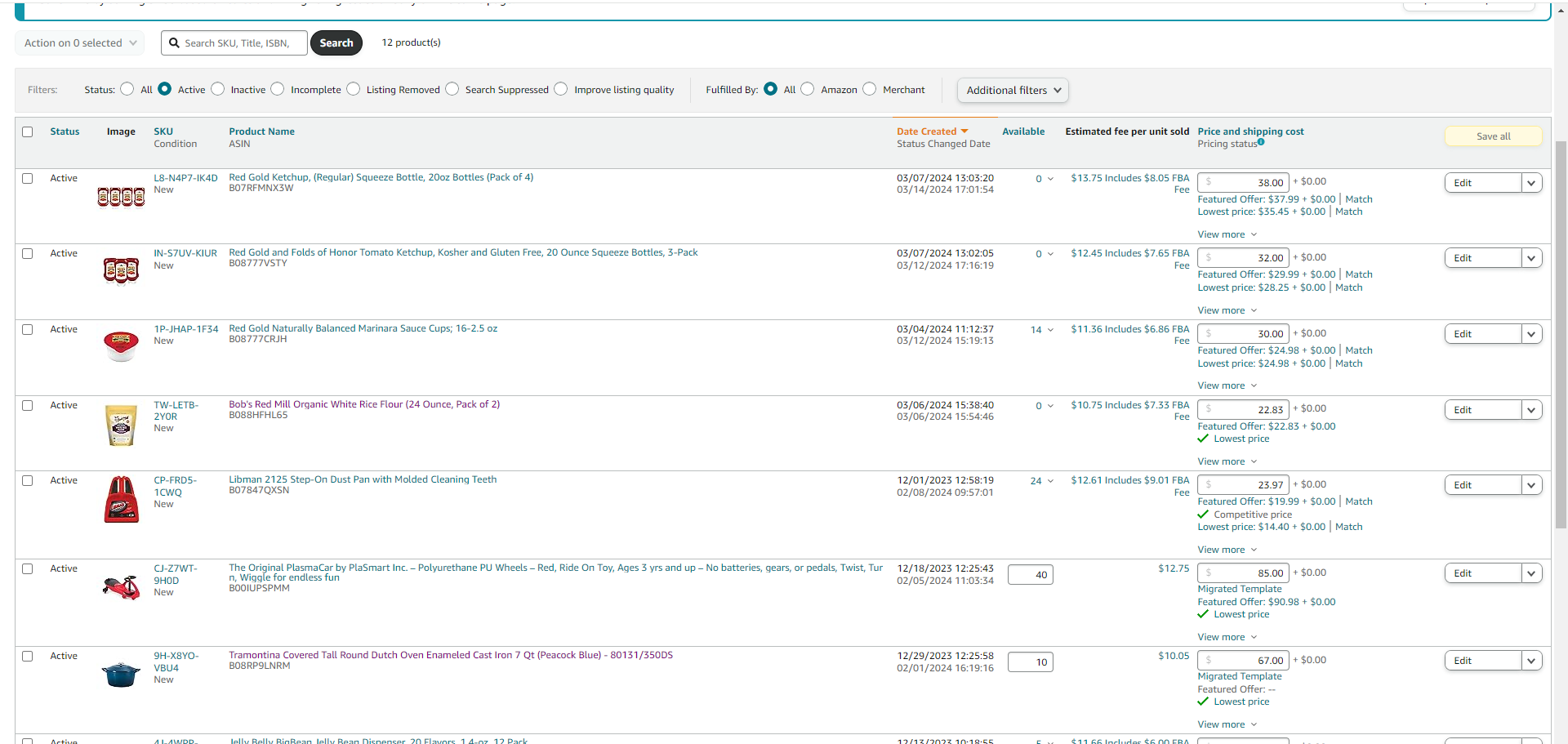Screen dimensions: 1568x744
Task: Open Edit dropdown arrow for Red Gold Ketchup 4-pack
Action: pyautogui.click(x=1532, y=183)
